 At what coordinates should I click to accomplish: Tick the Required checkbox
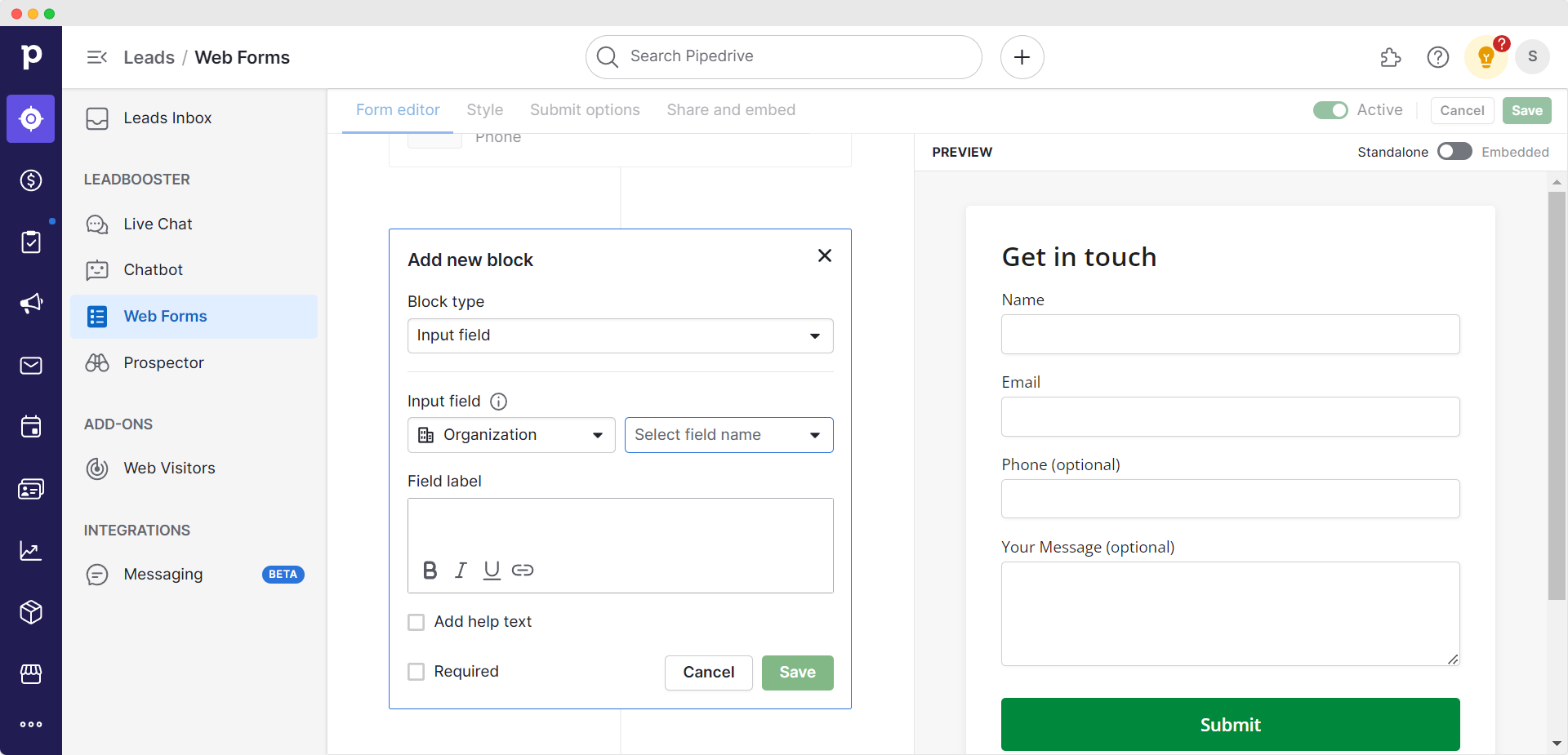(x=416, y=672)
